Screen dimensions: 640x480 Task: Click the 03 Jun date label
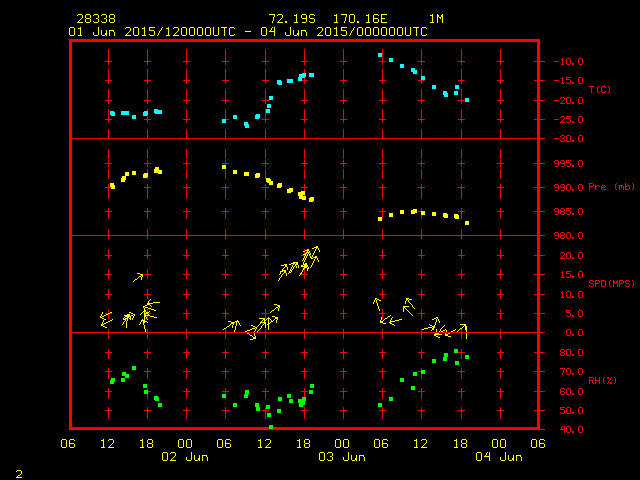[342, 457]
